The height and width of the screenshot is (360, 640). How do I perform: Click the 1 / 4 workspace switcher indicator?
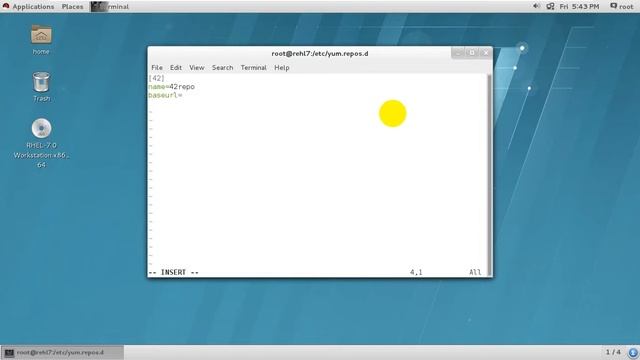[x=613, y=352]
